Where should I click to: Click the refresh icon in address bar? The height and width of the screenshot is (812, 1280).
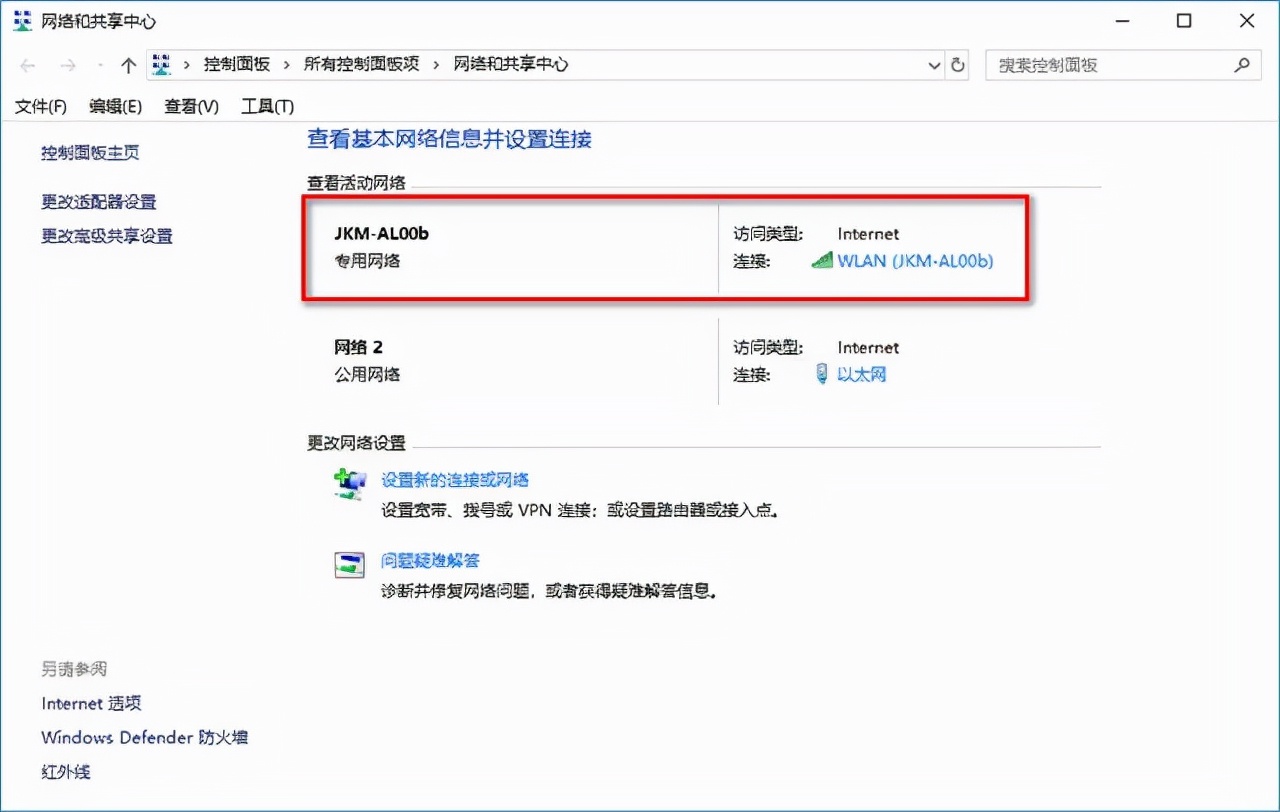[957, 65]
